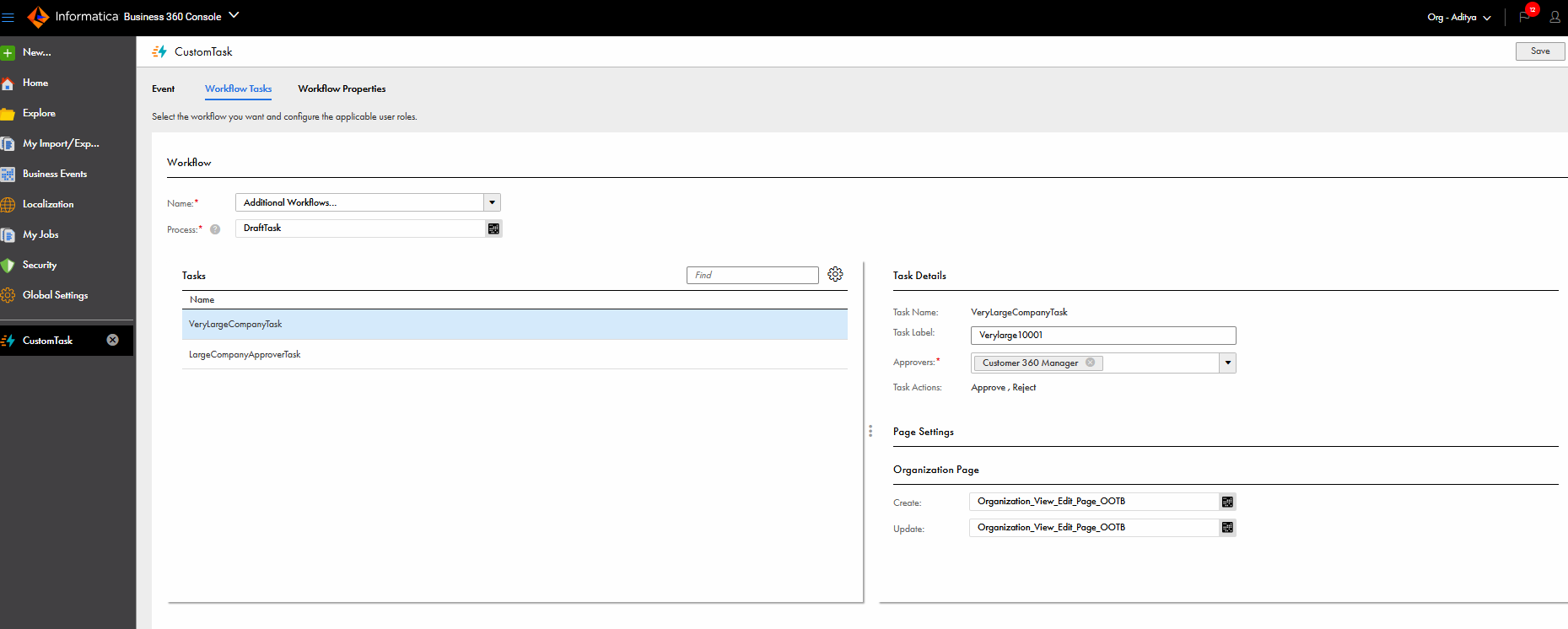Close the CustomTask sidebar tab
This screenshot has height=629, width=1568.
113,340
